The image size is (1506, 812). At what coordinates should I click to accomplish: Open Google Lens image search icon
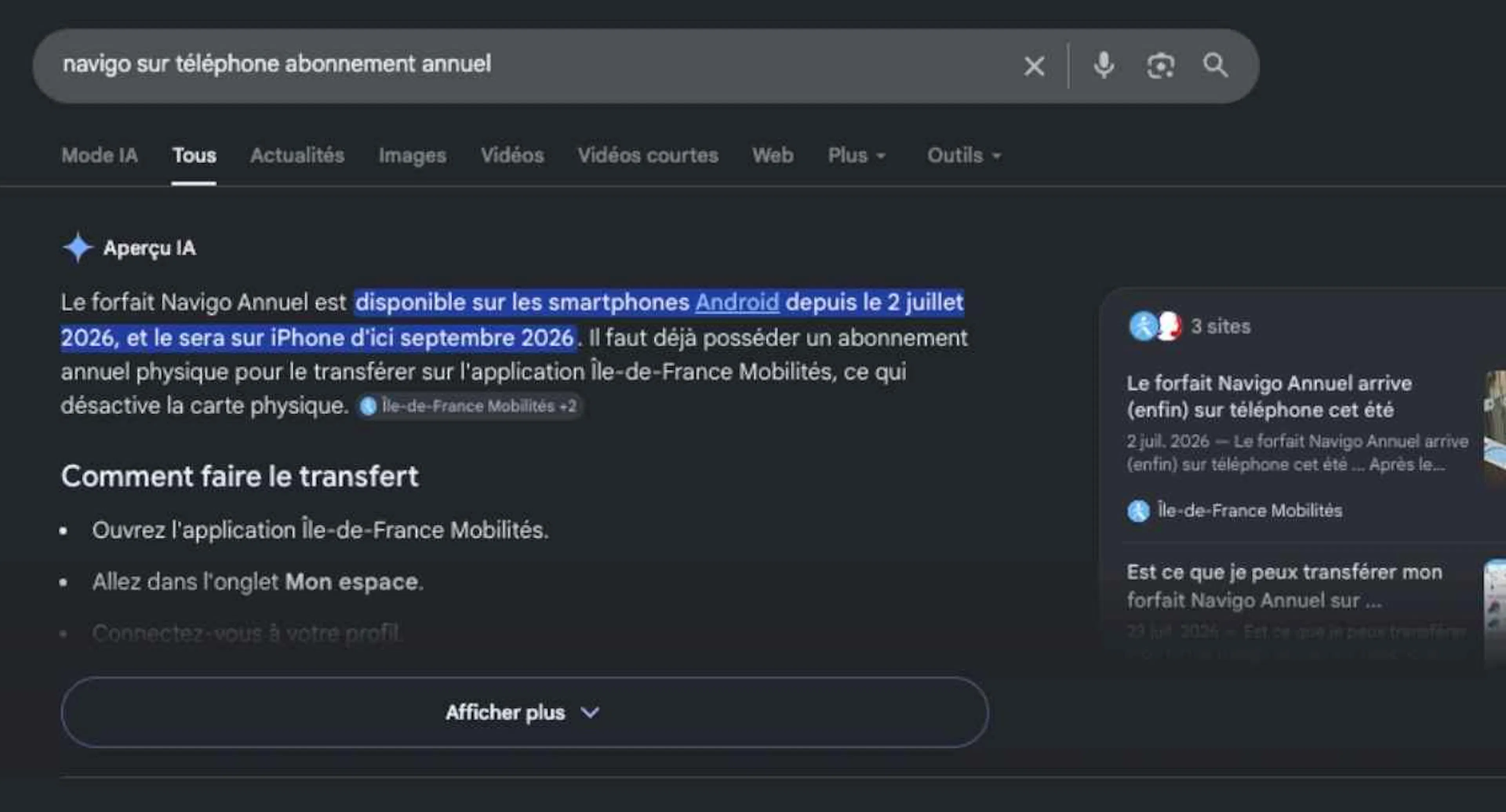click(x=1160, y=65)
